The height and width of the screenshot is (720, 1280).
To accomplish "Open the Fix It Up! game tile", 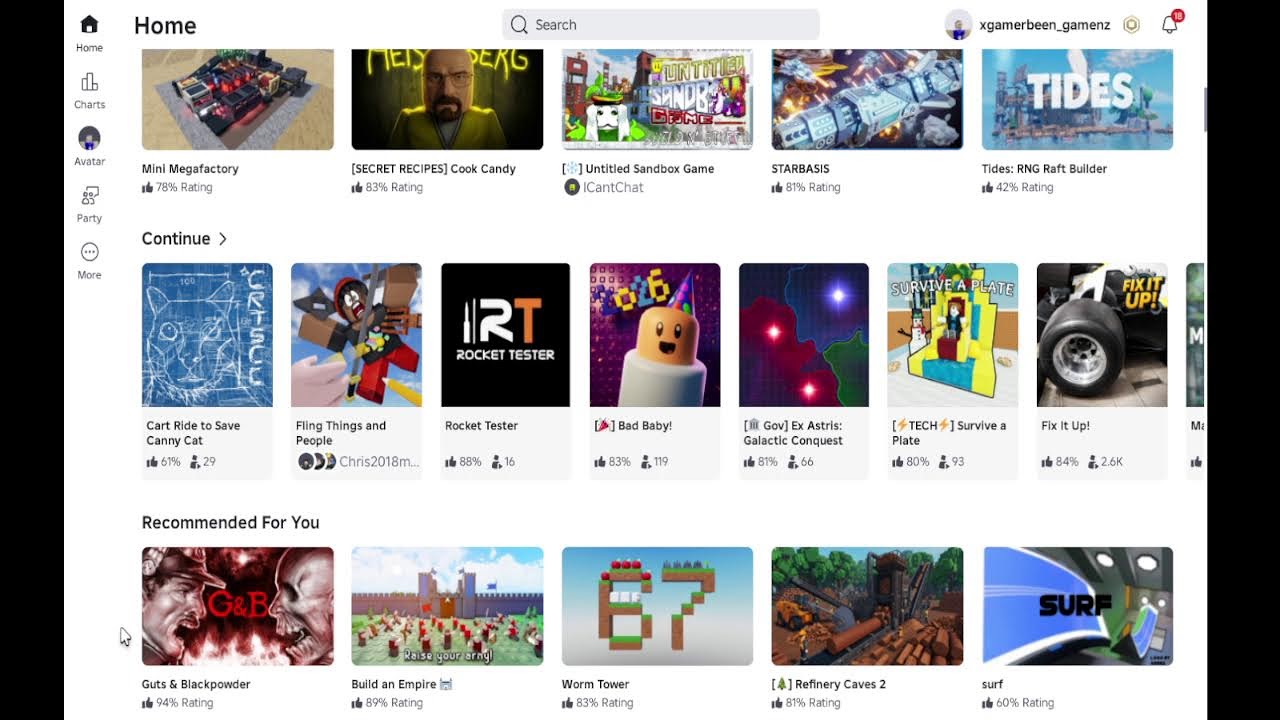I will [1102, 371].
